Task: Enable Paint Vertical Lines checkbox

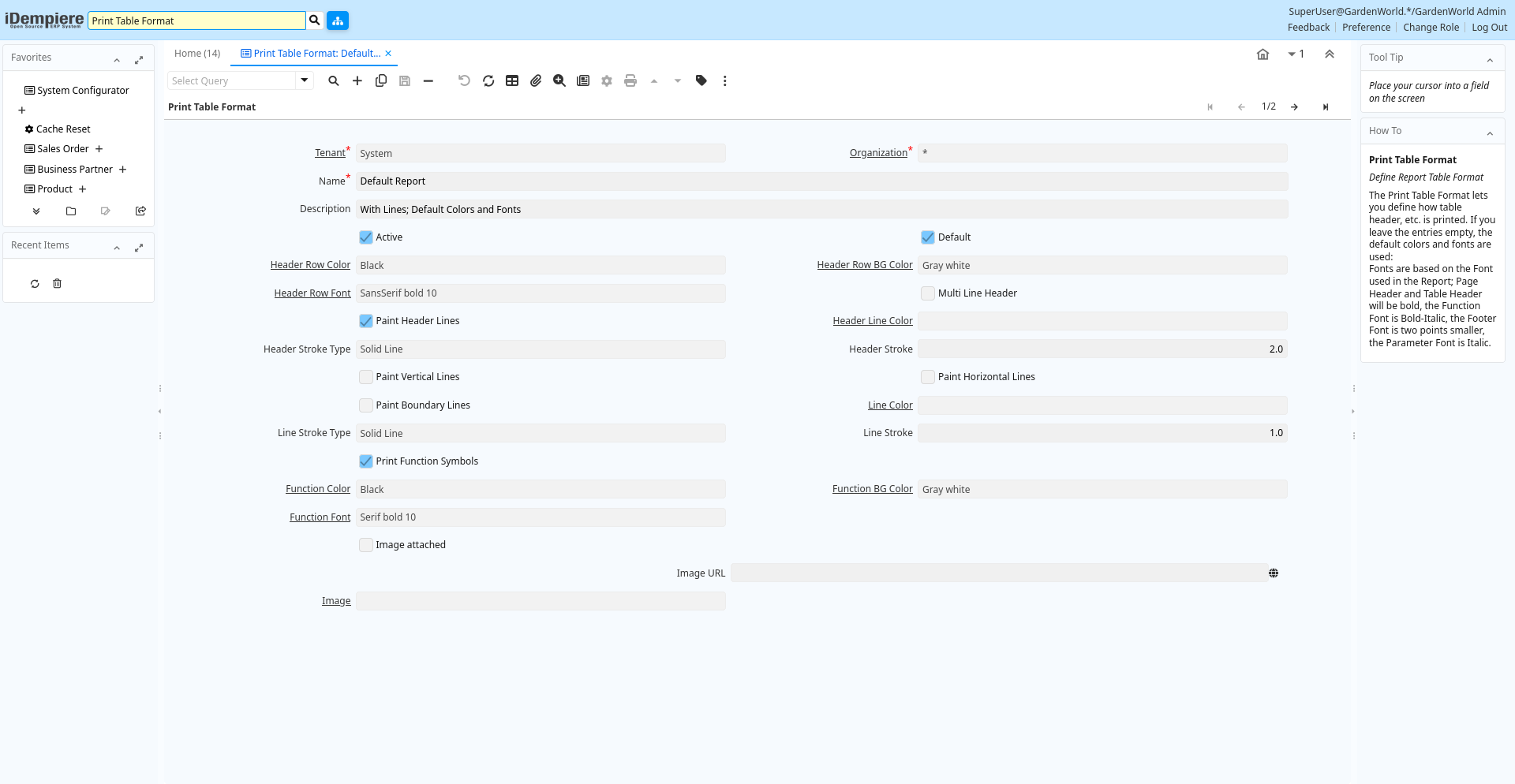Action: (x=366, y=377)
